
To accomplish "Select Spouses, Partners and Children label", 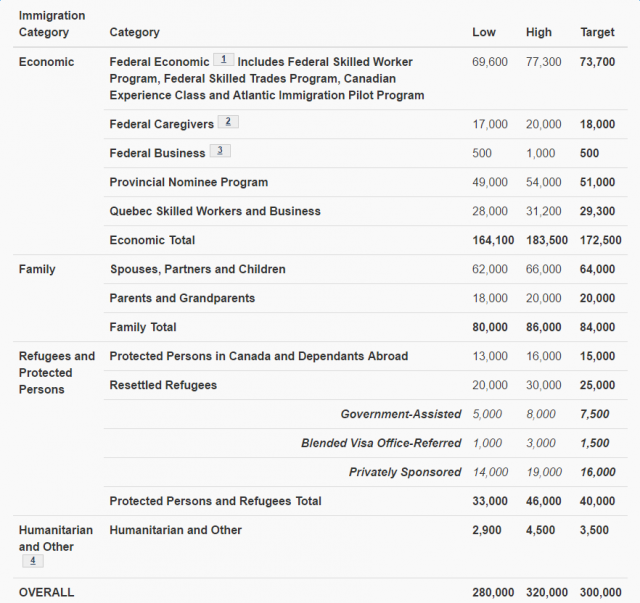I will pyautogui.click(x=197, y=269).
